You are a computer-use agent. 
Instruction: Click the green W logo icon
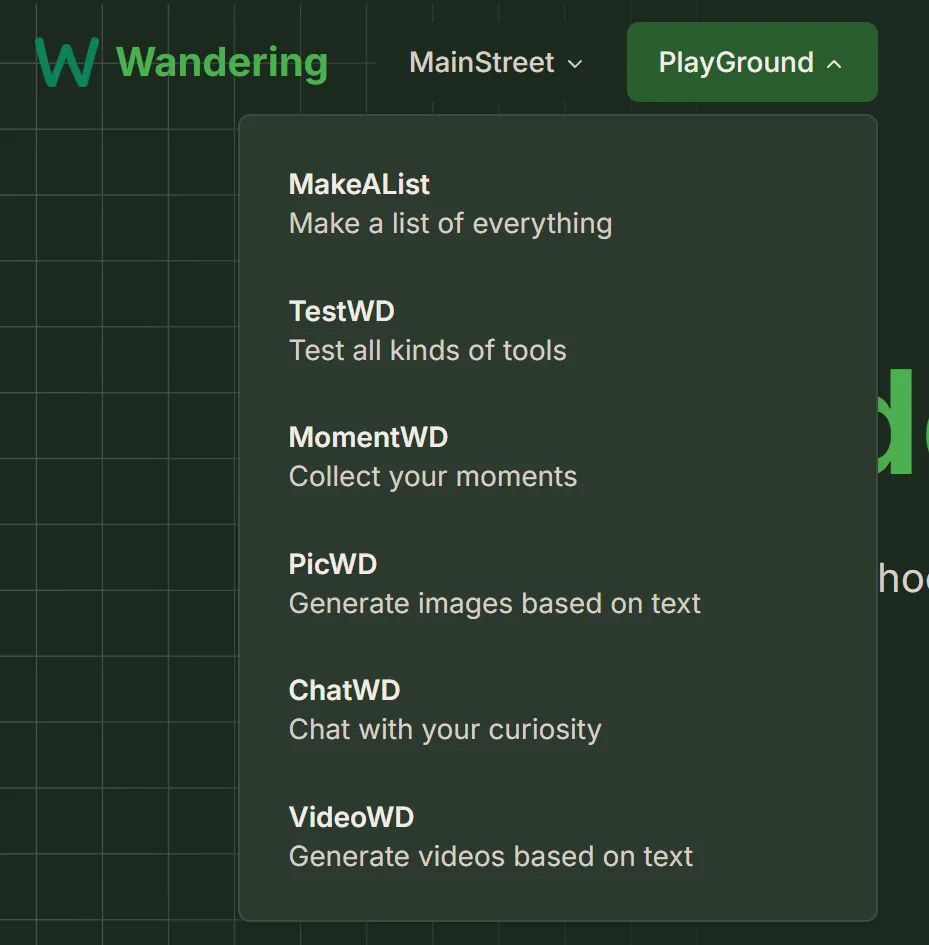(x=67, y=62)
